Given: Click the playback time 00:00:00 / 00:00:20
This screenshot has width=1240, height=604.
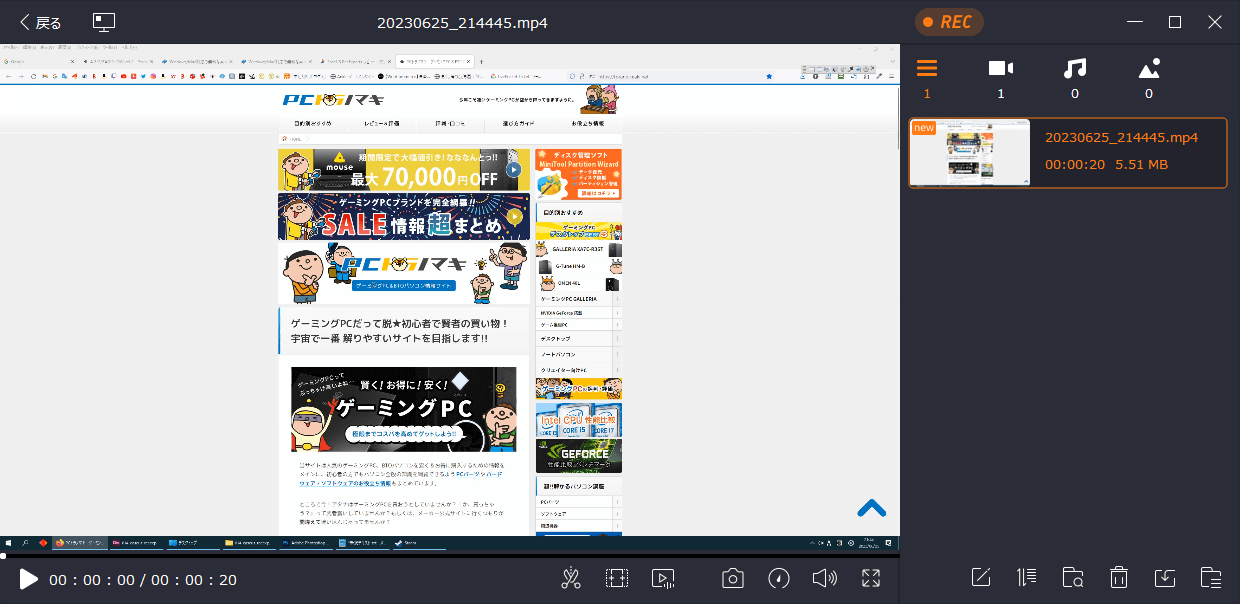Looking at the screenshot, I should point(143,580).
